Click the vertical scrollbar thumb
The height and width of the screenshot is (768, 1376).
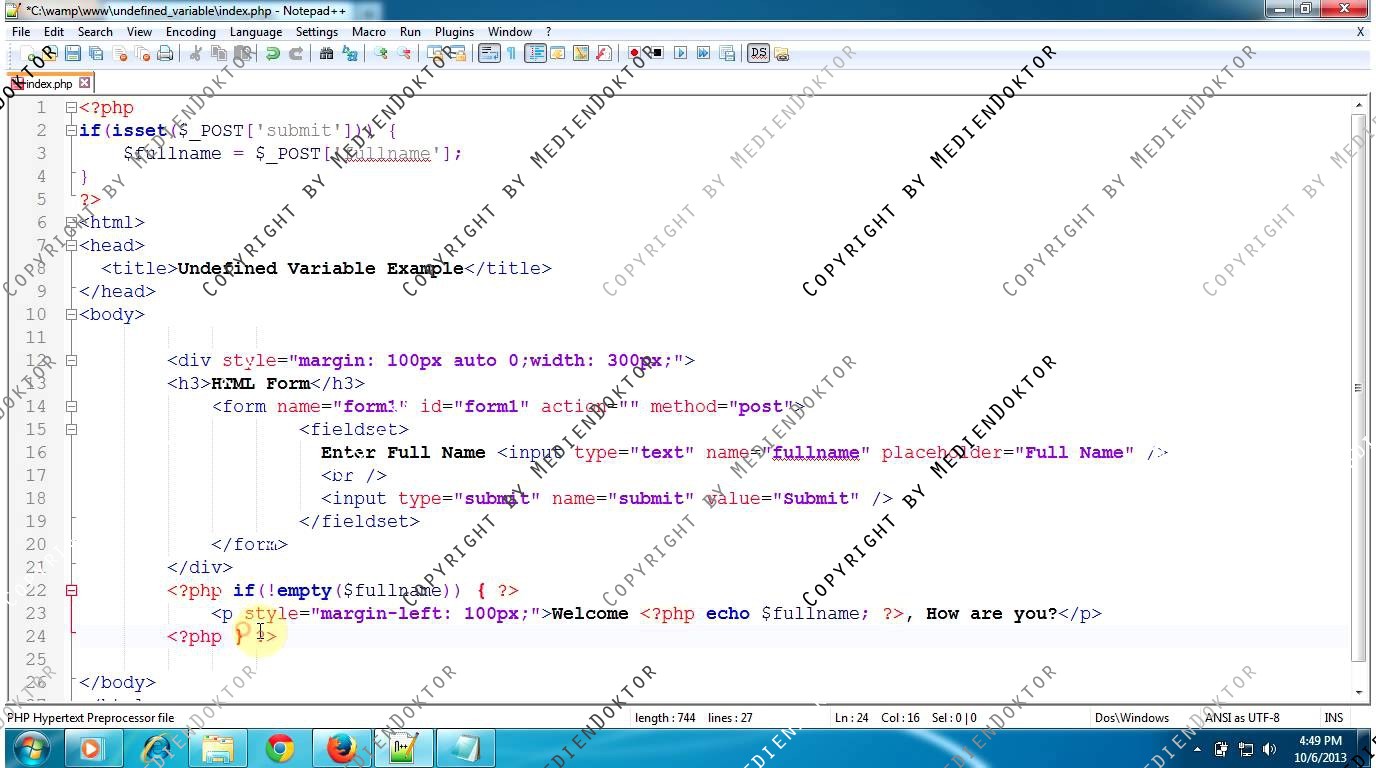(1358, 388)
